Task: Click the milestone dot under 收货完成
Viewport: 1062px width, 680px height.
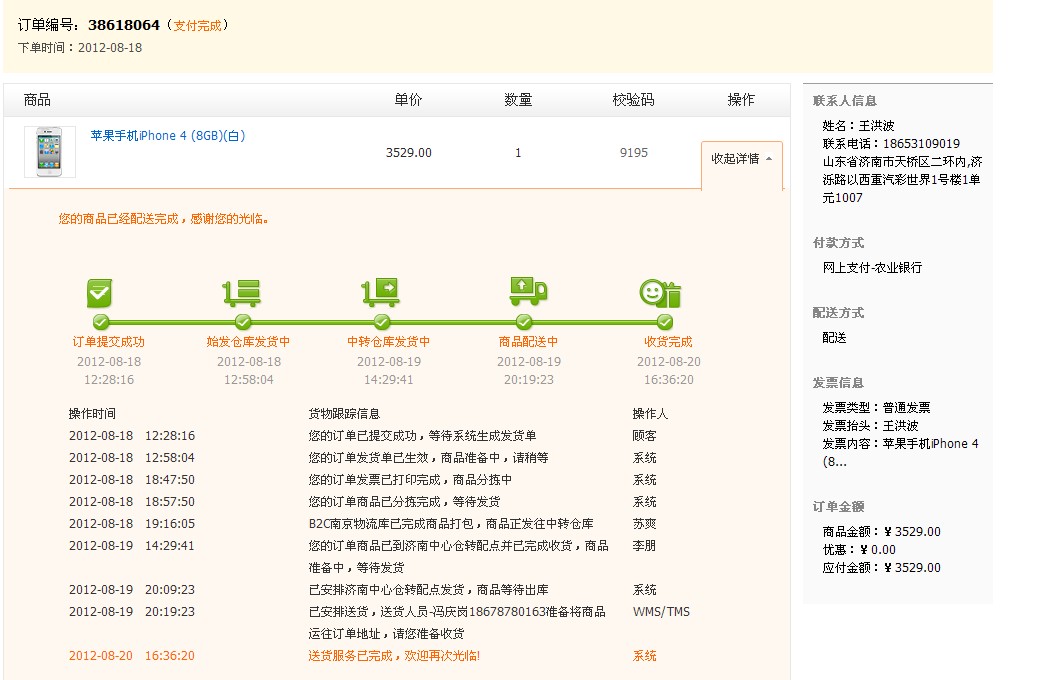Action: [x=665, y=323]
